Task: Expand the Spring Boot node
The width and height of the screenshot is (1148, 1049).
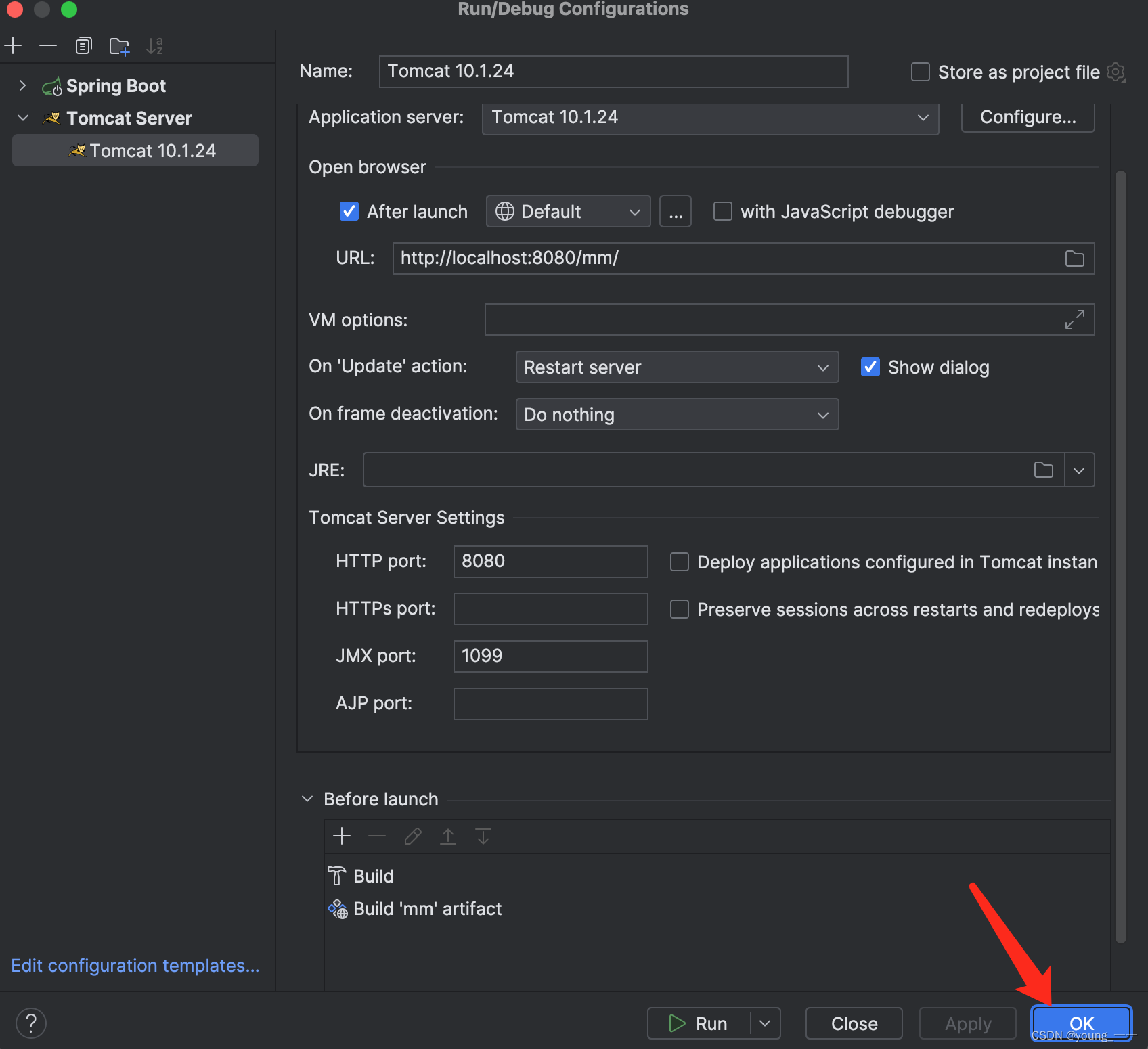Action: pos(22,85)
